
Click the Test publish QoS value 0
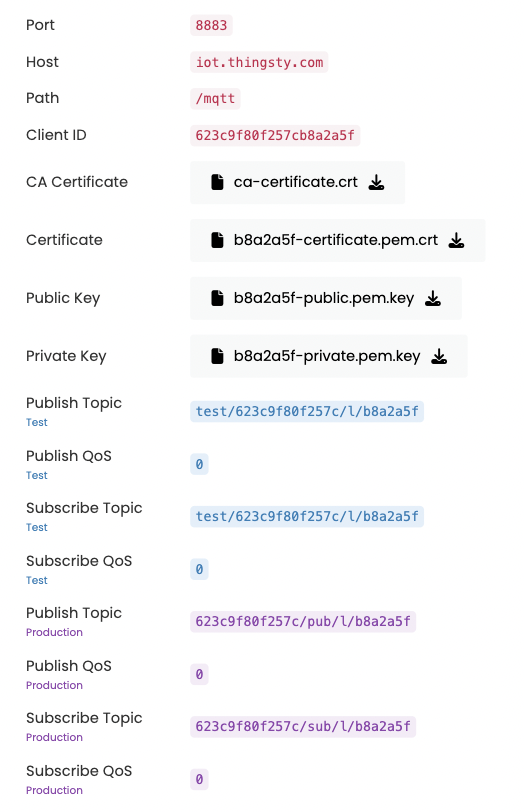(199, 465)
